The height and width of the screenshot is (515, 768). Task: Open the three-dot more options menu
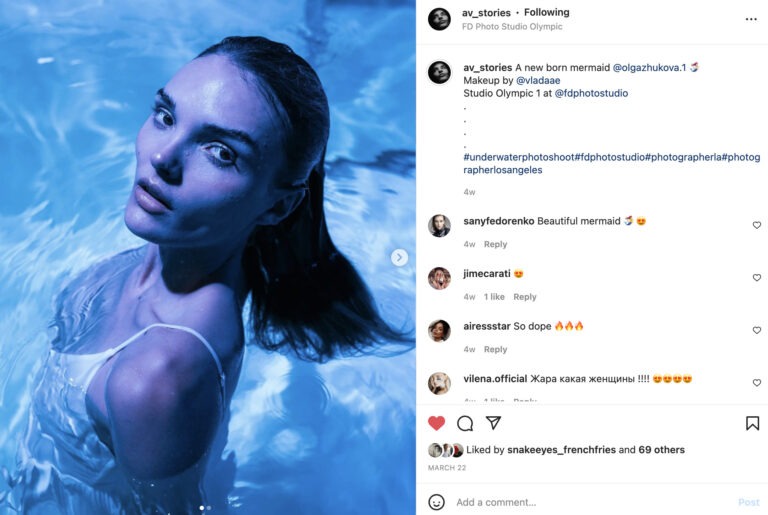751,19
